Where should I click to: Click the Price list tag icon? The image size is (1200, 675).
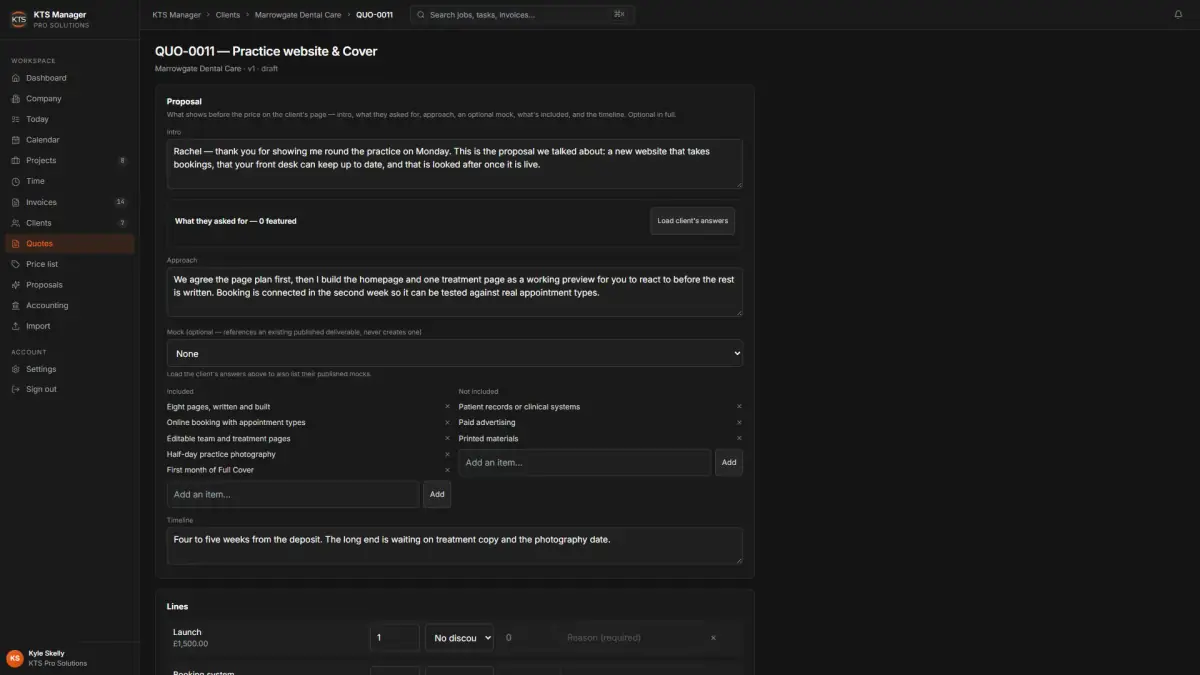[16, 264]
